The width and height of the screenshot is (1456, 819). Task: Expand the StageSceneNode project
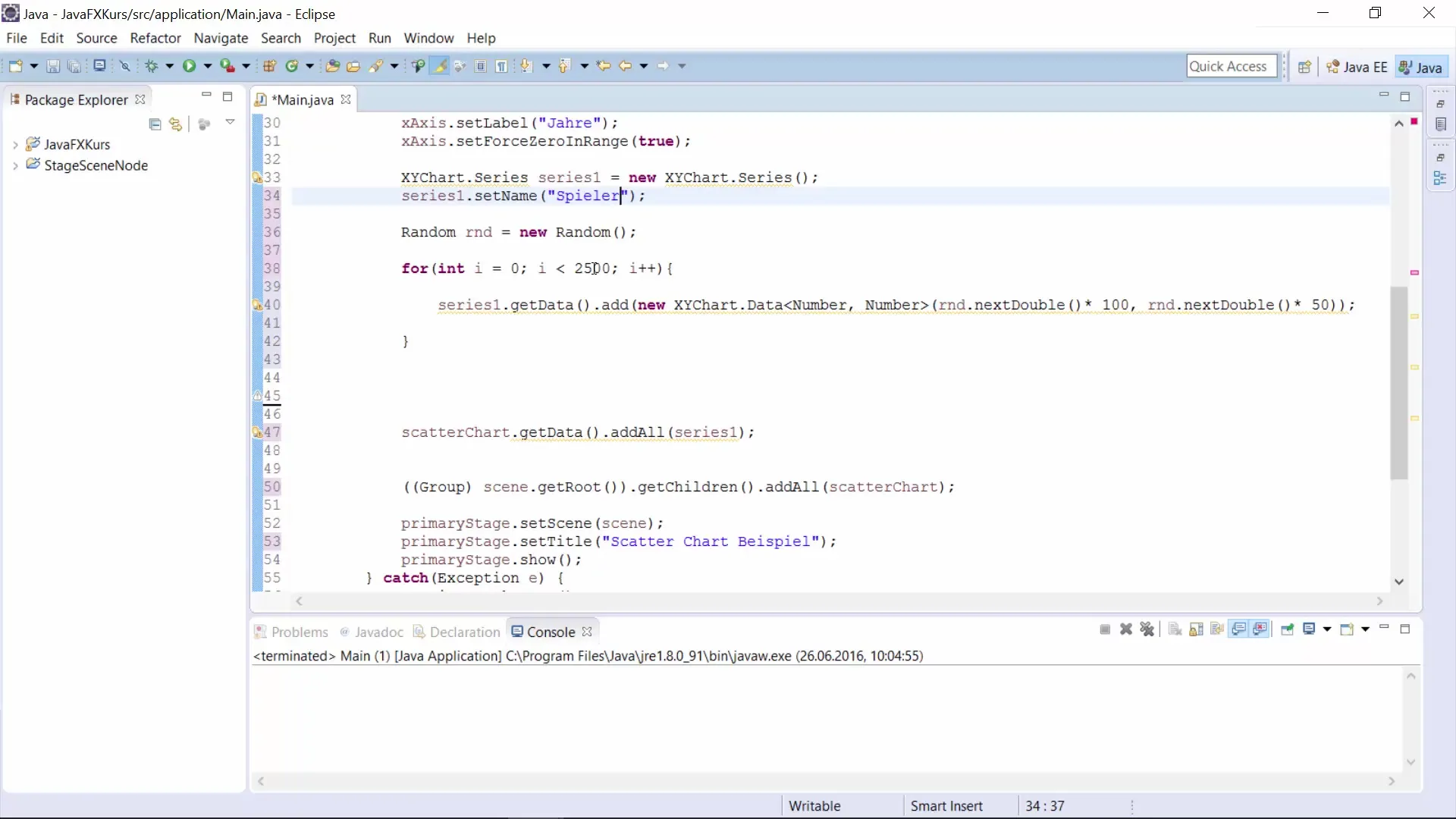pyautogui.click(x=15, y=166)
